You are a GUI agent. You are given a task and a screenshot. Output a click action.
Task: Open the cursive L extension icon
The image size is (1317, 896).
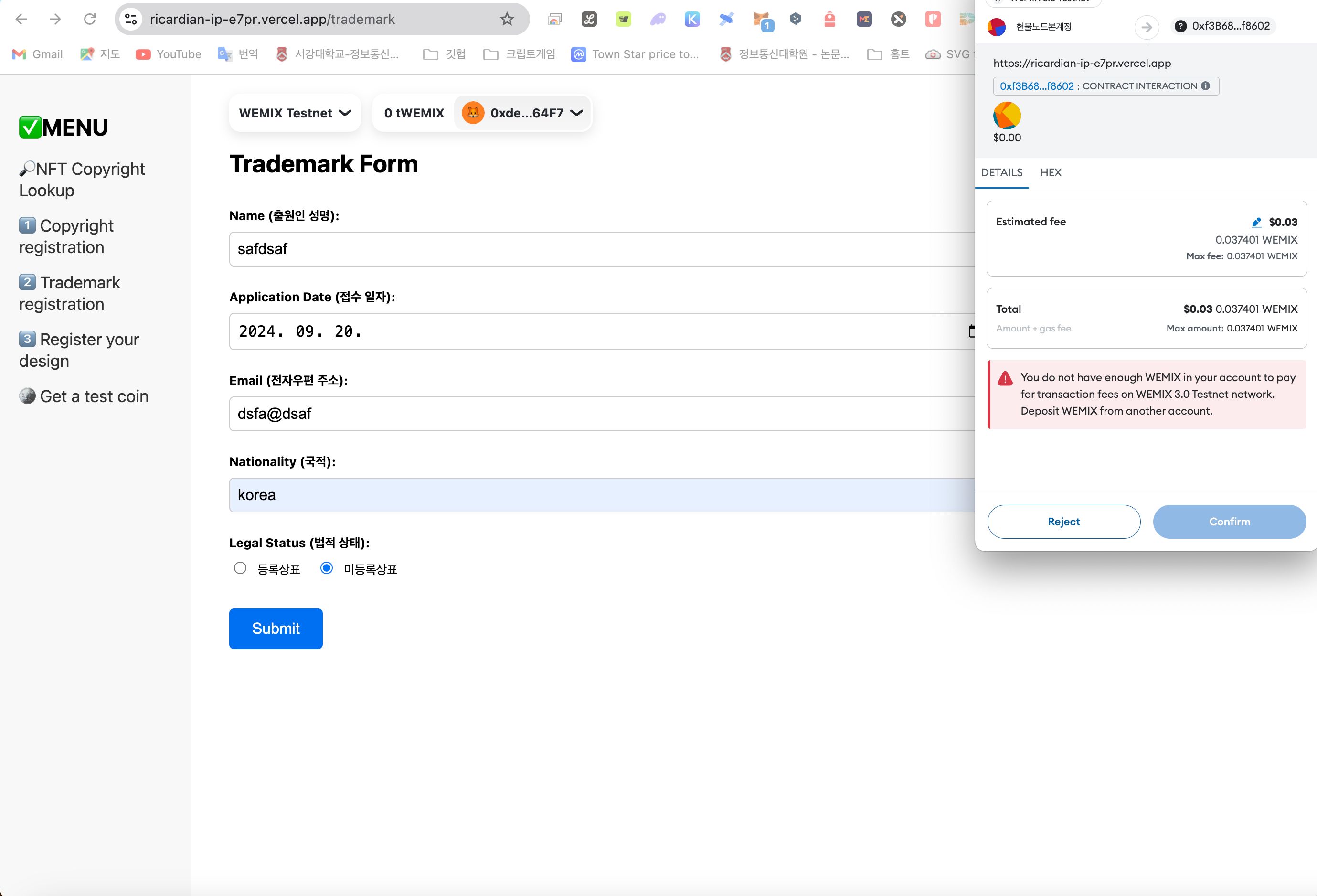pos(589,20)
